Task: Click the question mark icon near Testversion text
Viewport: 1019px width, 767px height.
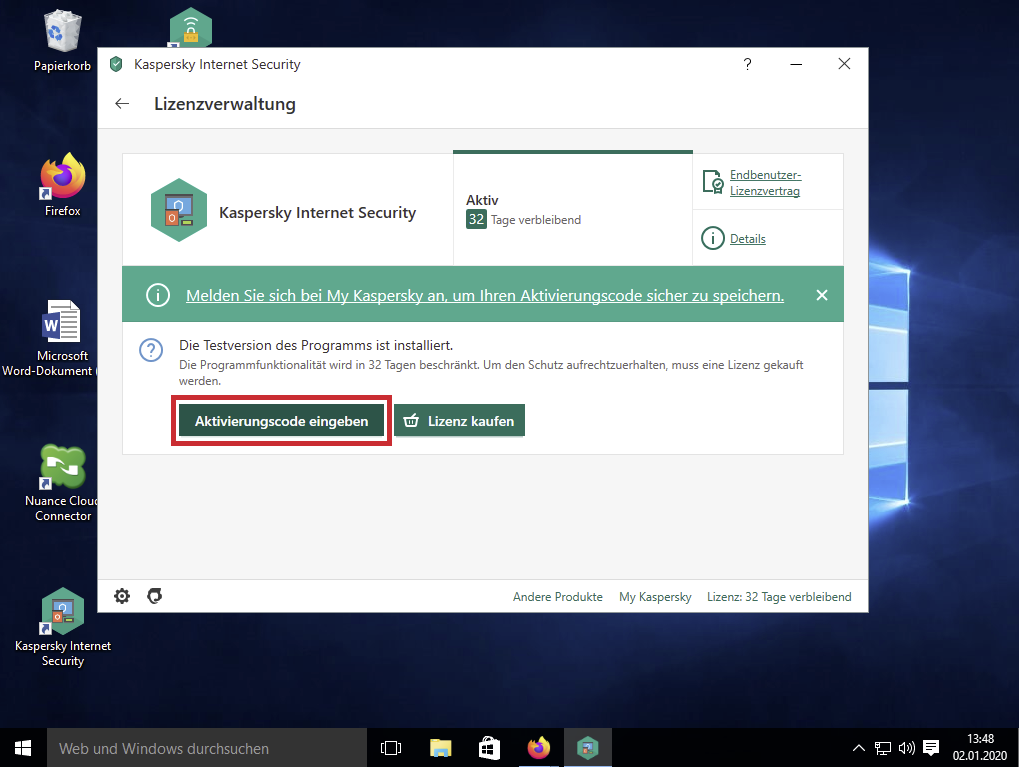Action: click(151, 350)
